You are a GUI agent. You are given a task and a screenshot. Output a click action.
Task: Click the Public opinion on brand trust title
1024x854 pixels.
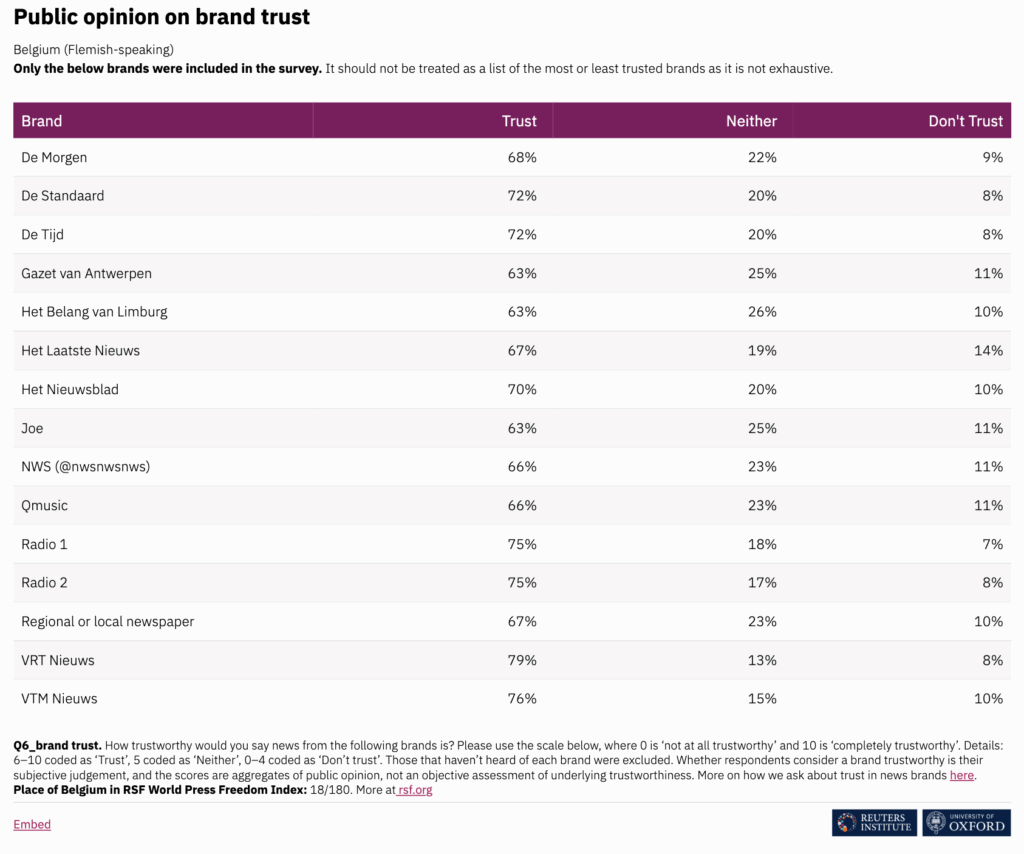[x=162, y=17]
